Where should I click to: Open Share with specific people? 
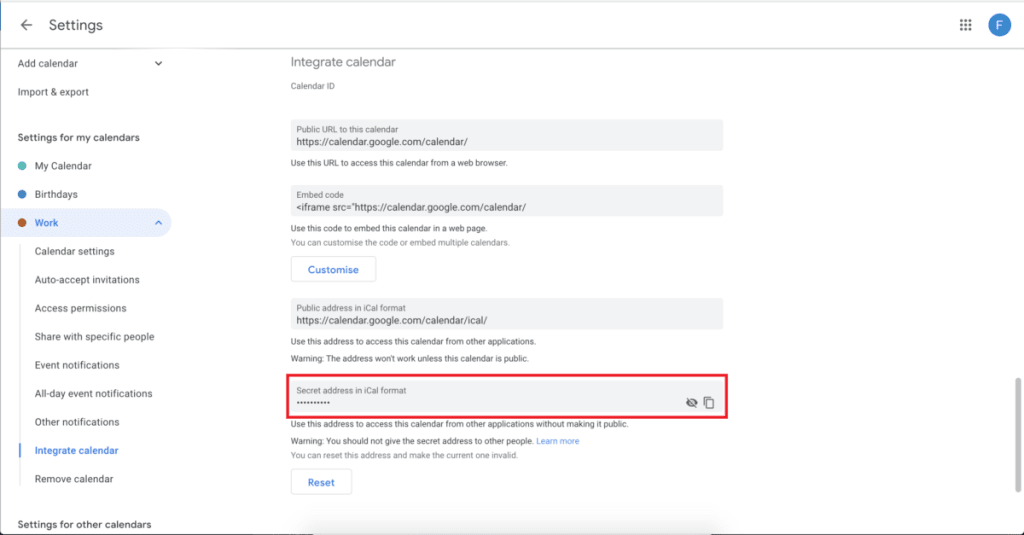point(95,336)
